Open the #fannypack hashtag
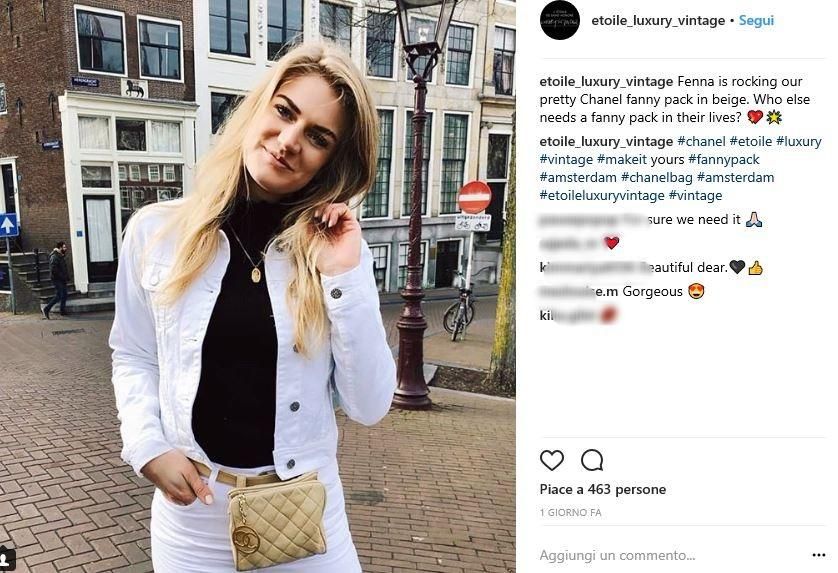This screenshot has height=573, width=838. point(724,159)
